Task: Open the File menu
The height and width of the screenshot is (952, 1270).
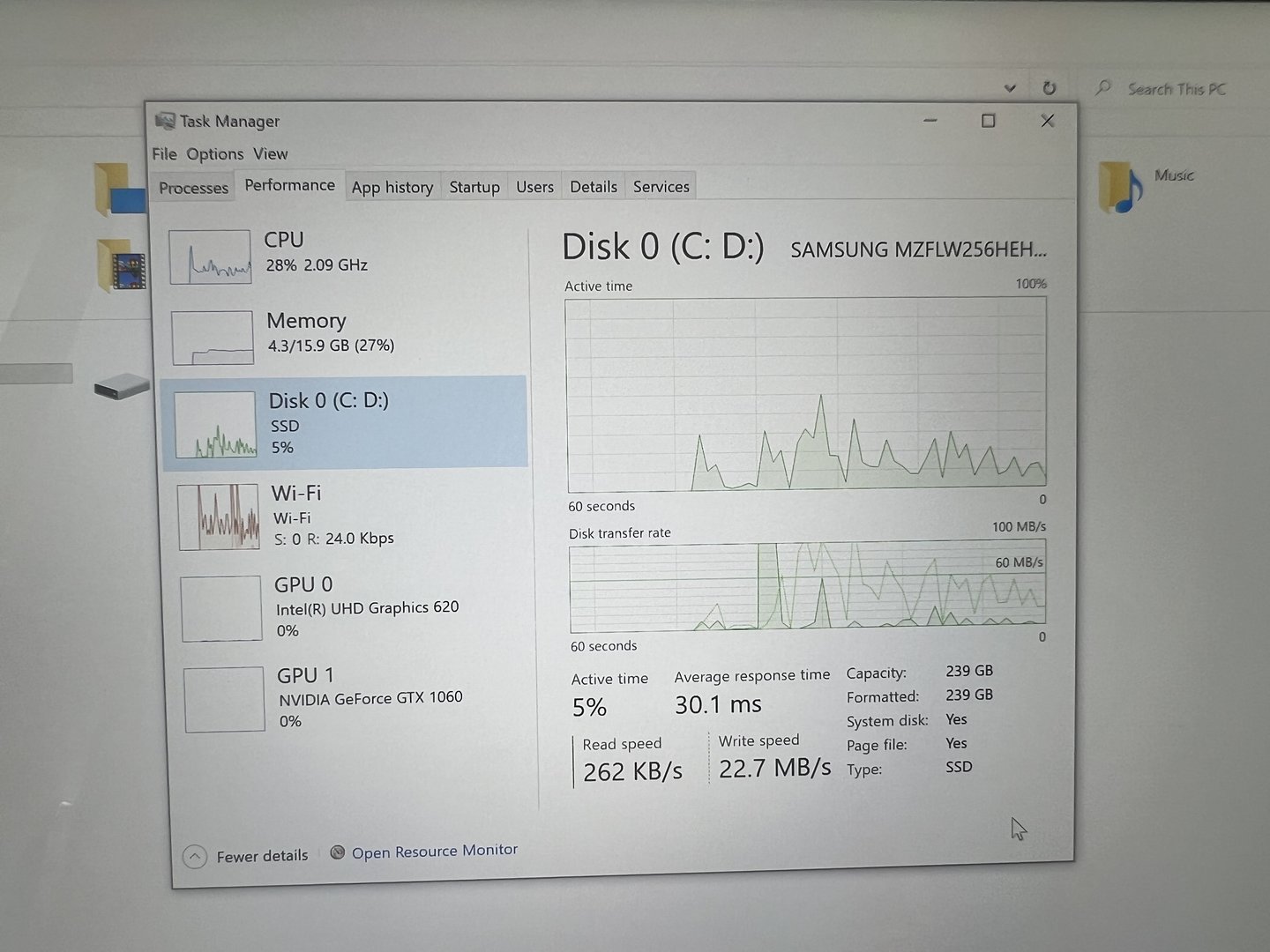Action: [x=164, y=153]
